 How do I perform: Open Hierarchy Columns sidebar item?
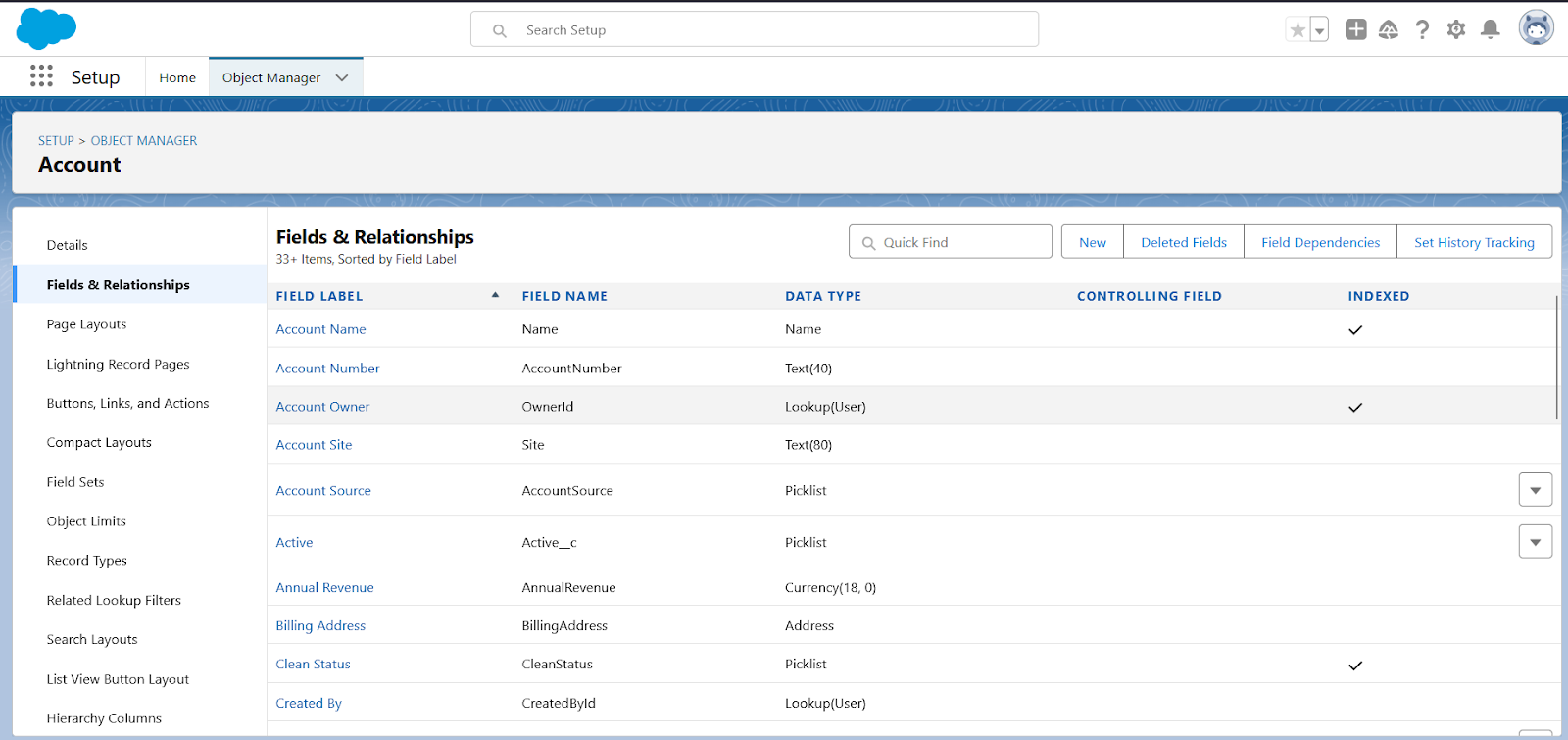click(140, 718)
